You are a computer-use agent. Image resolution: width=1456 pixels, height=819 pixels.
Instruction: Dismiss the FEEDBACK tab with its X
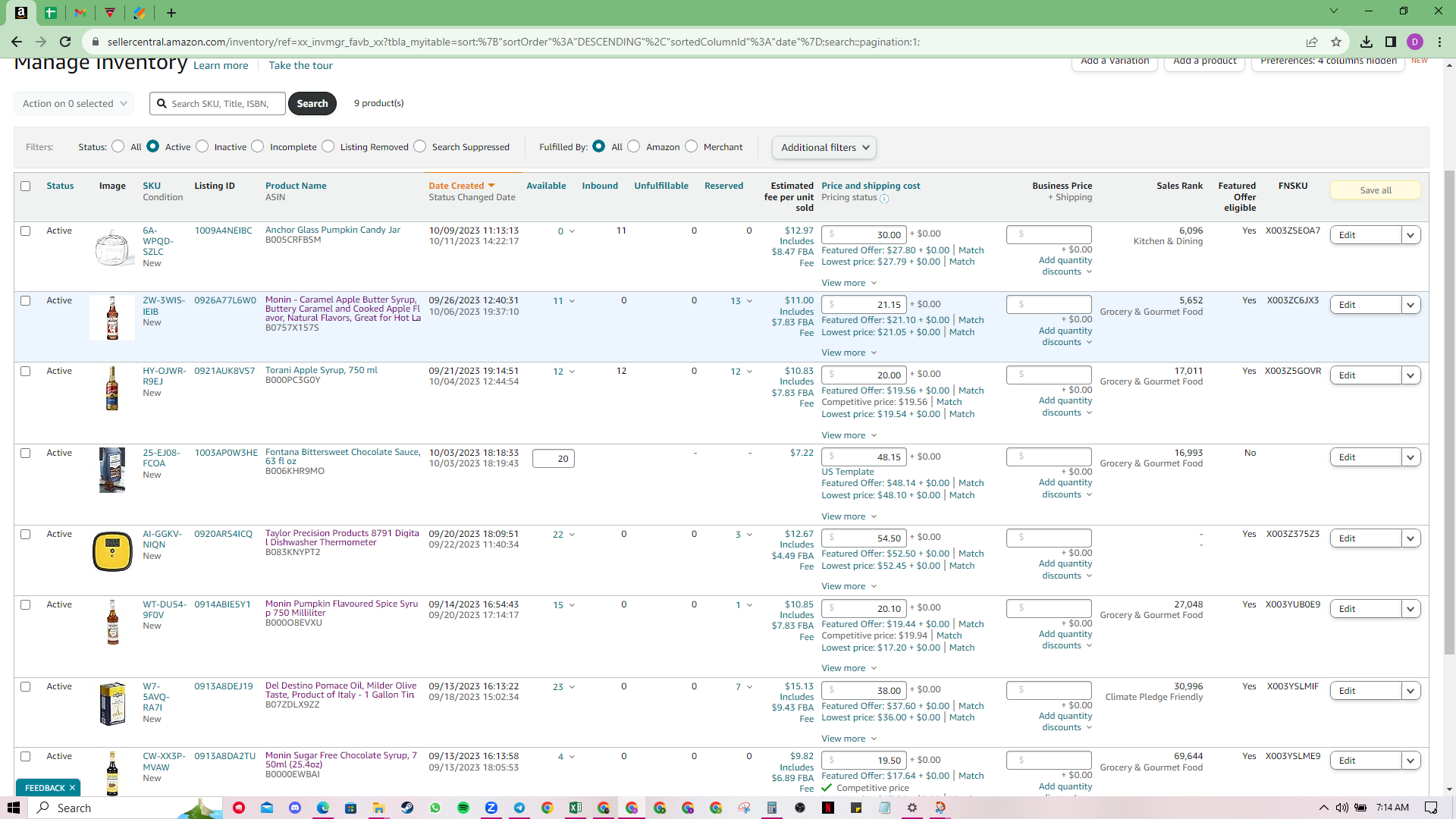click(x=72, y=788)
